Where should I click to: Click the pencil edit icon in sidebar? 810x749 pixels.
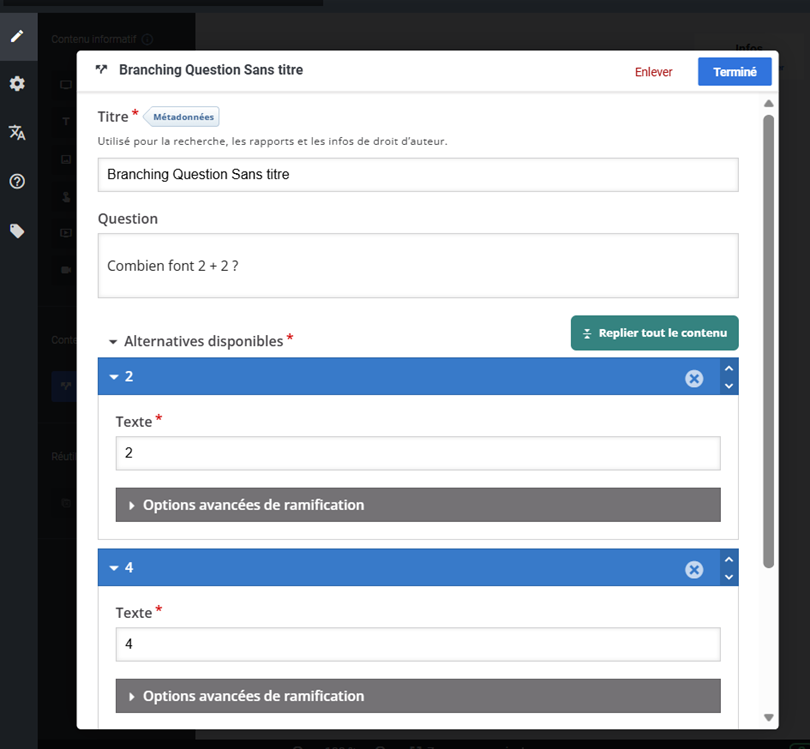click(17, 36)
